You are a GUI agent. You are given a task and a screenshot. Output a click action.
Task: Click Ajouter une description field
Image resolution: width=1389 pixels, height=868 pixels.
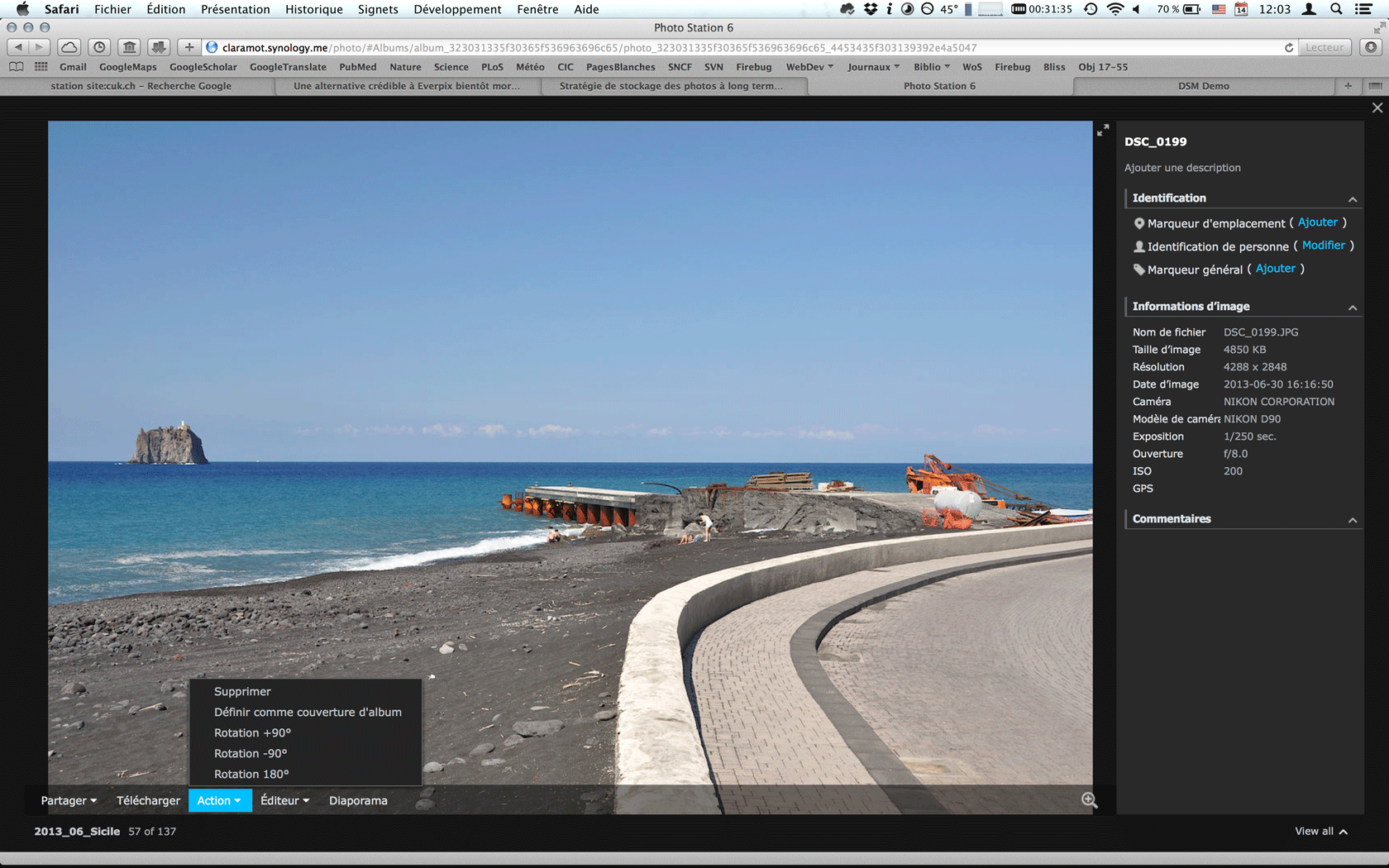1182,168
